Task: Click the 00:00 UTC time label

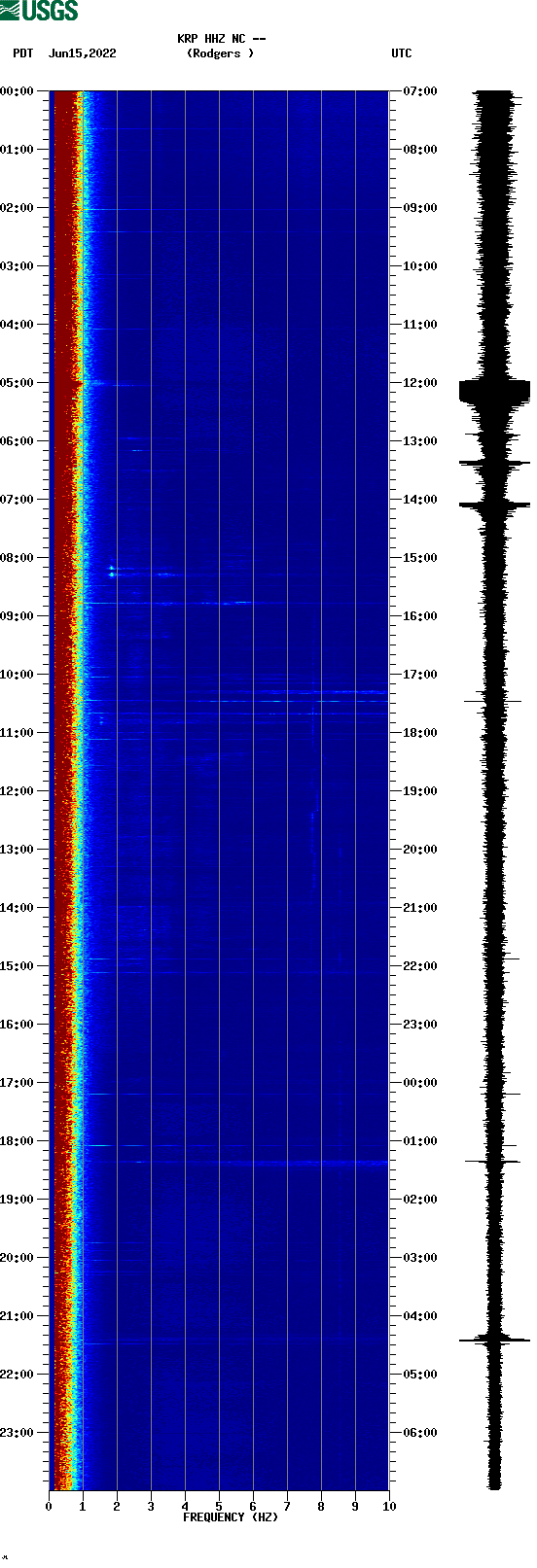Action: [420, 1083]
